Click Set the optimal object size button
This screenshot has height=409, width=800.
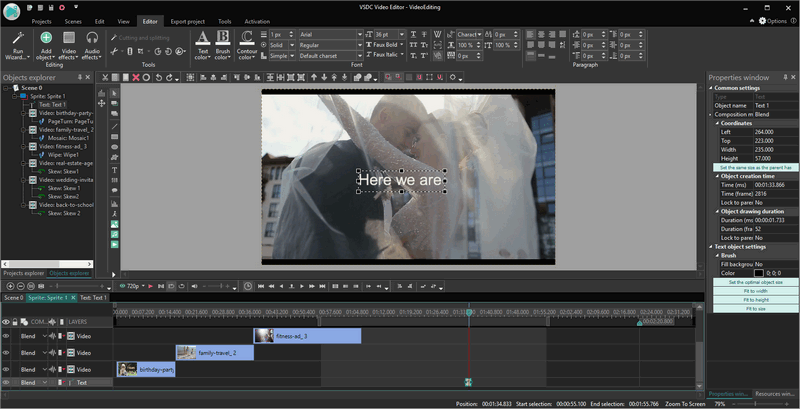[x=756, y=282]
